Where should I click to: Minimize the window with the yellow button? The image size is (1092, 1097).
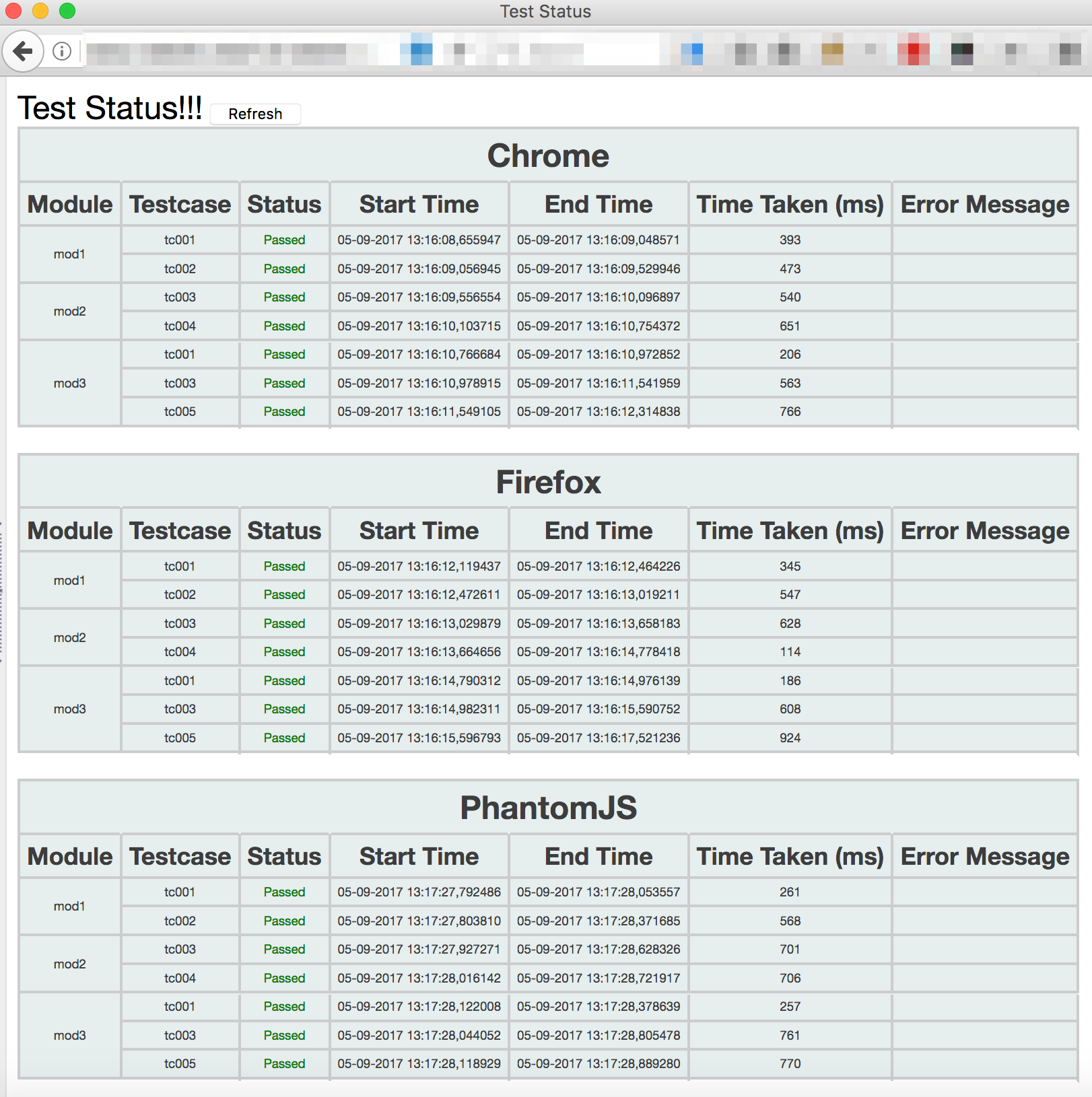point(40,11)
